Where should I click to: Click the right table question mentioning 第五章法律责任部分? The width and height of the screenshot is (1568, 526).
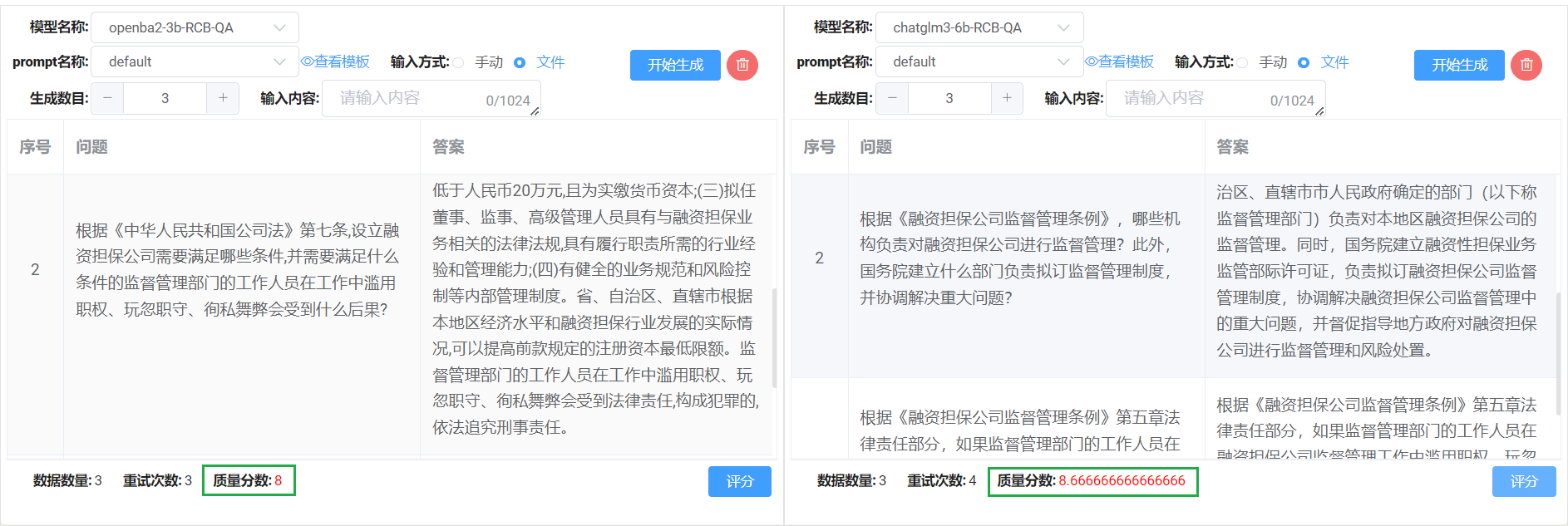coord(1020,430)
